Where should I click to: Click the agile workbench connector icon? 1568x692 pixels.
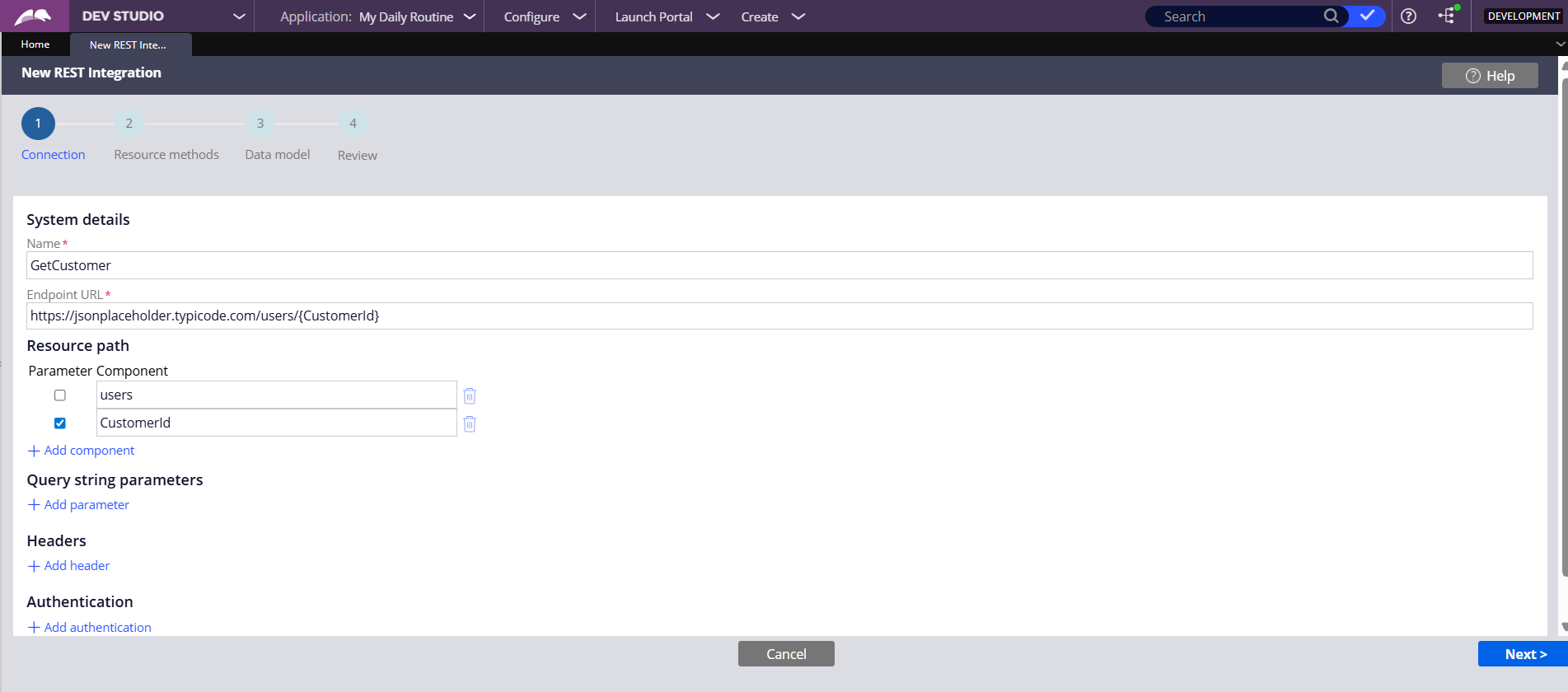click(1447, 16)
